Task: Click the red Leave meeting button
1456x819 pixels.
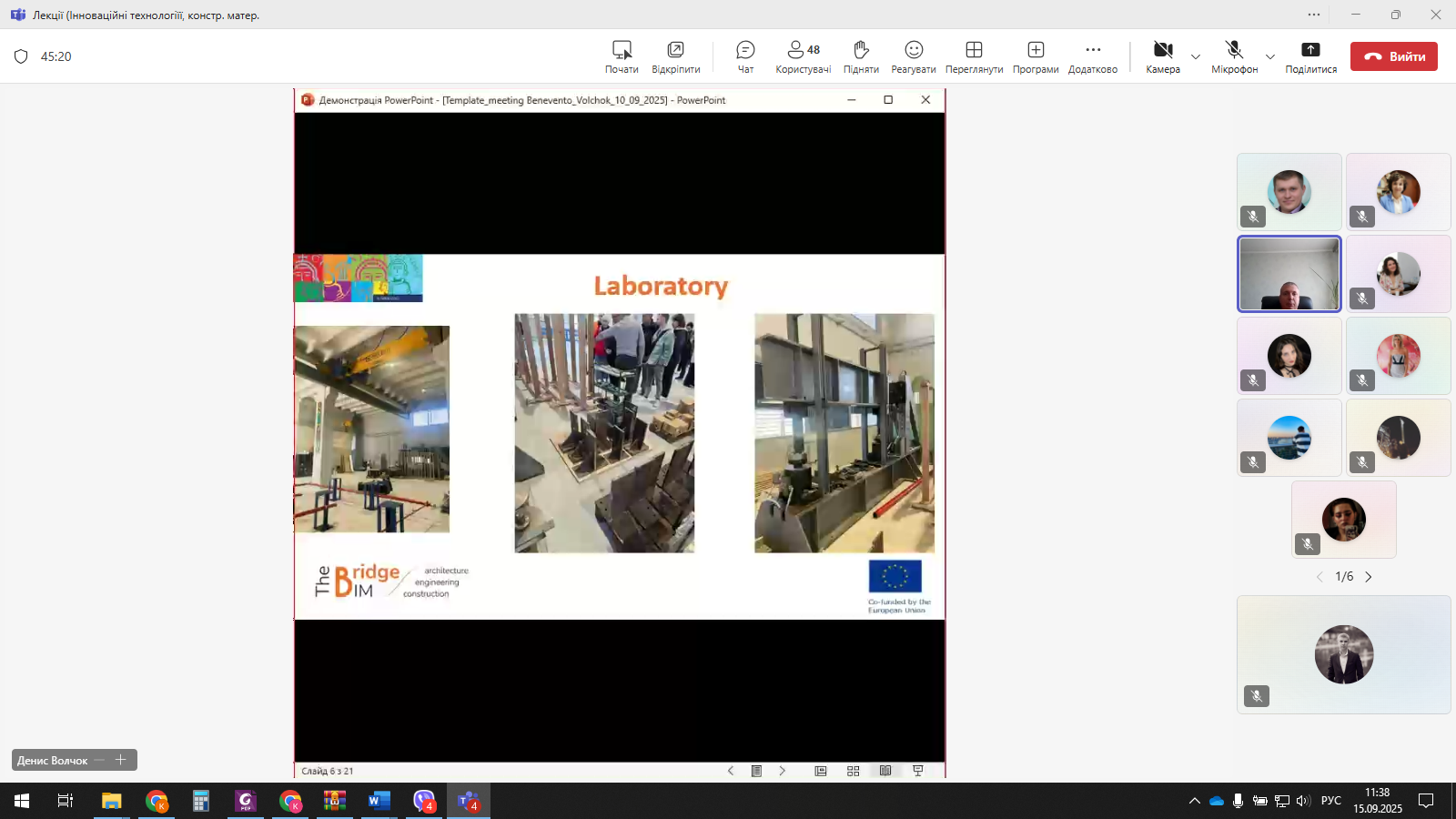Action: point(1393,56)
